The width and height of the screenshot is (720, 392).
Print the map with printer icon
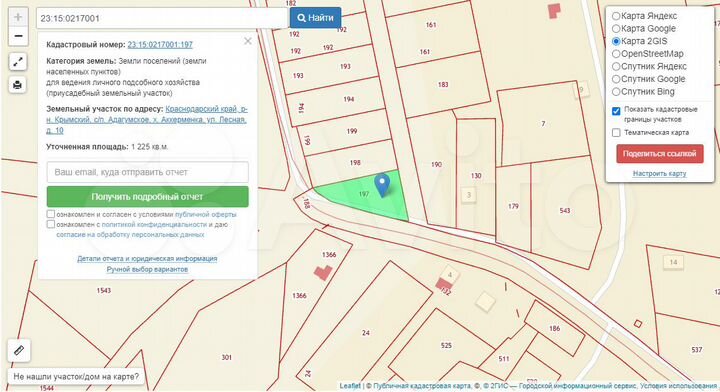pyautogui.click(x=18, y=85)
